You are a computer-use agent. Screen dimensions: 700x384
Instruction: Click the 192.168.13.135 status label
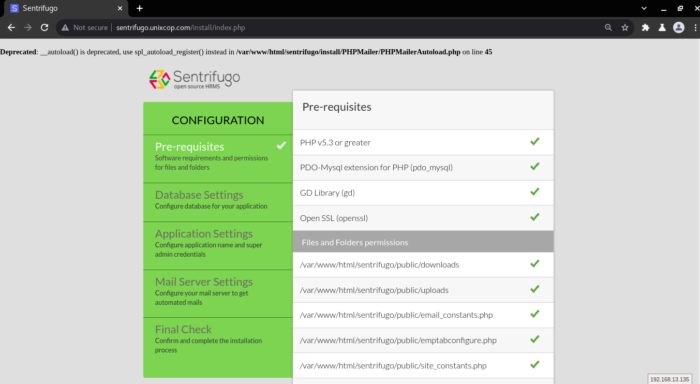coord(670,379)
